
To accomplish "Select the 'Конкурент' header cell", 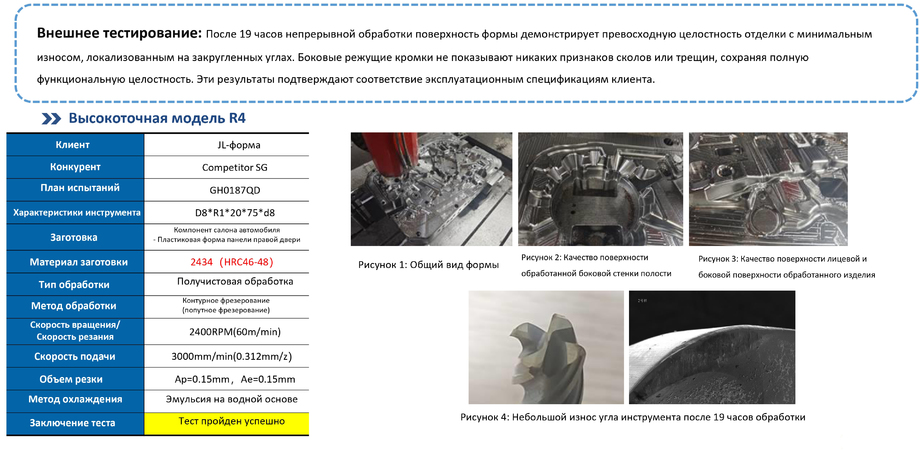I will click(x=75, y=167).
